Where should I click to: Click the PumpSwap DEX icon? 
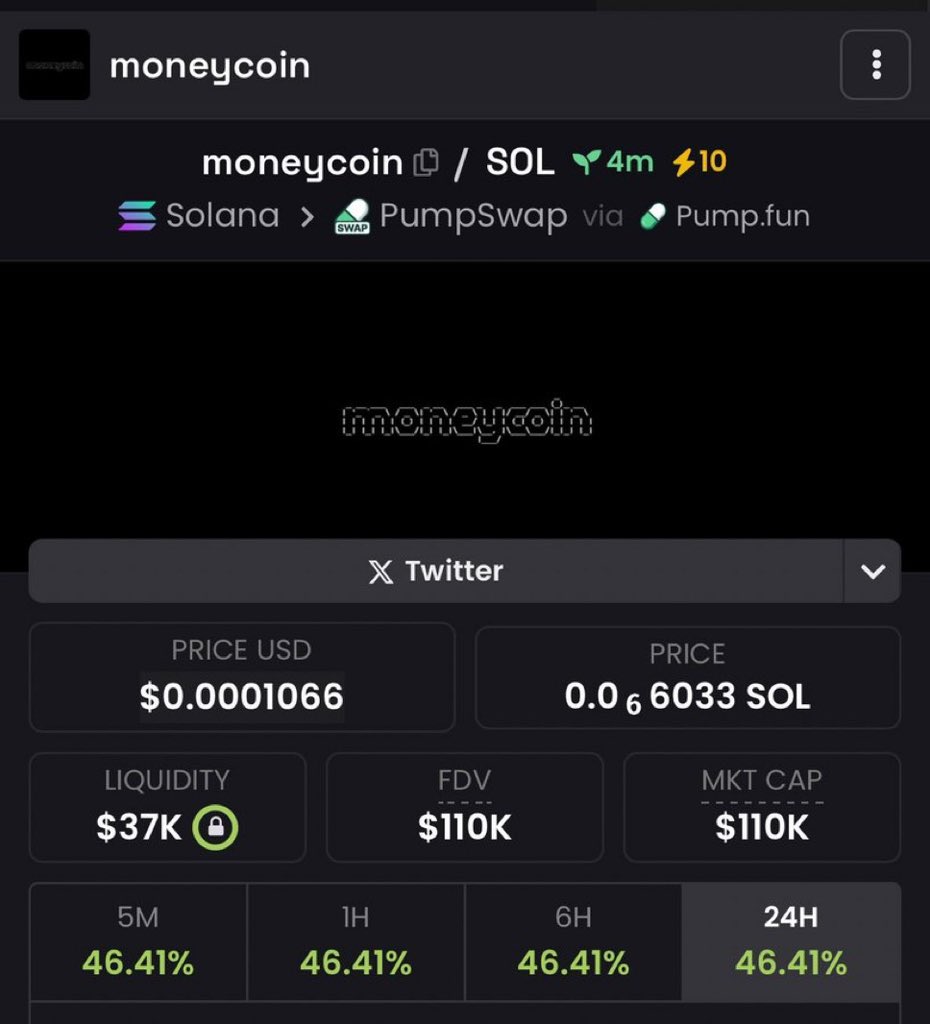(x=351, y=216)
